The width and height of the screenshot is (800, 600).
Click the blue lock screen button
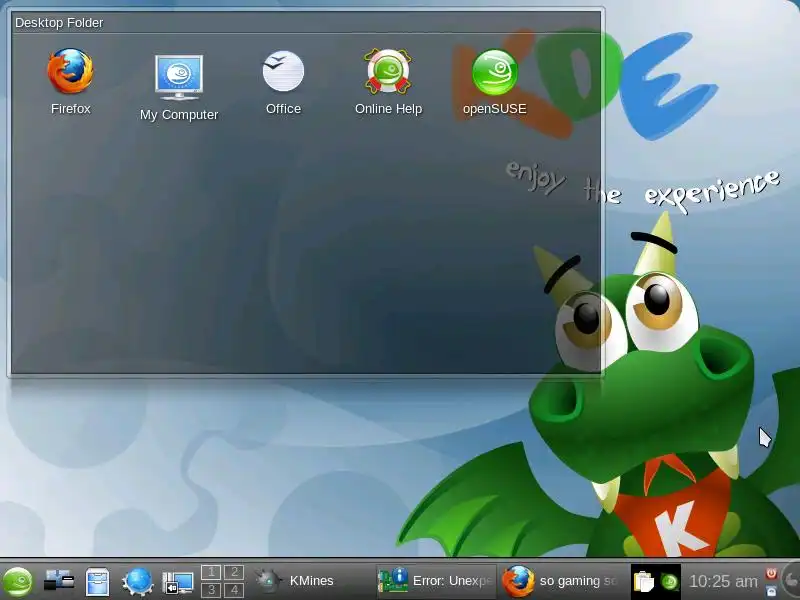[771, 591]
